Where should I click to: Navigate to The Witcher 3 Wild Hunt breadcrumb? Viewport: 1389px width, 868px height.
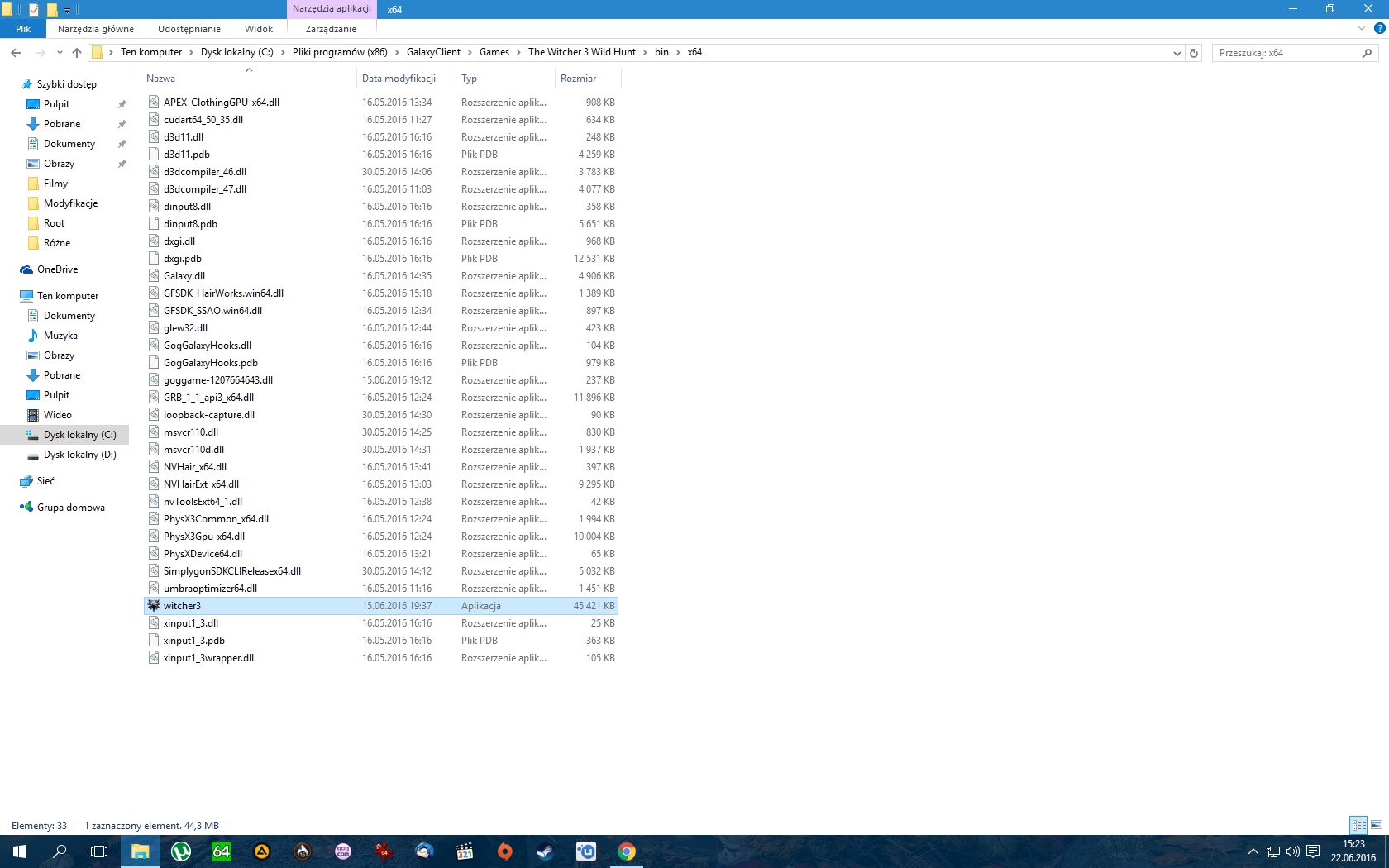pos(582,52)
